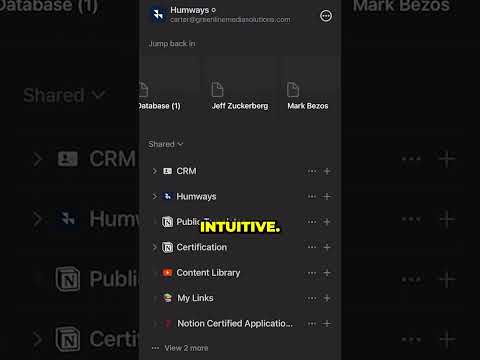This screenshot has height=360, width=480.
Task: Open the Humways workspace switcher name
Action: [193, 10]
